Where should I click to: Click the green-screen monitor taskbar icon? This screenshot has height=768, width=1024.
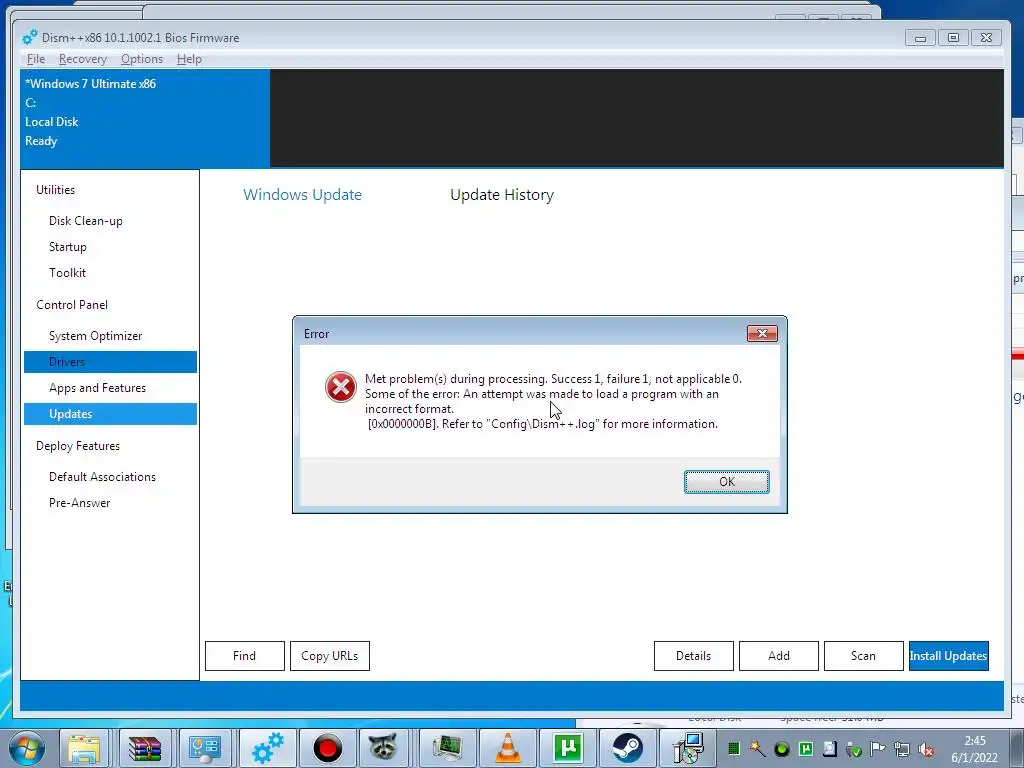[x=447, y=748]
